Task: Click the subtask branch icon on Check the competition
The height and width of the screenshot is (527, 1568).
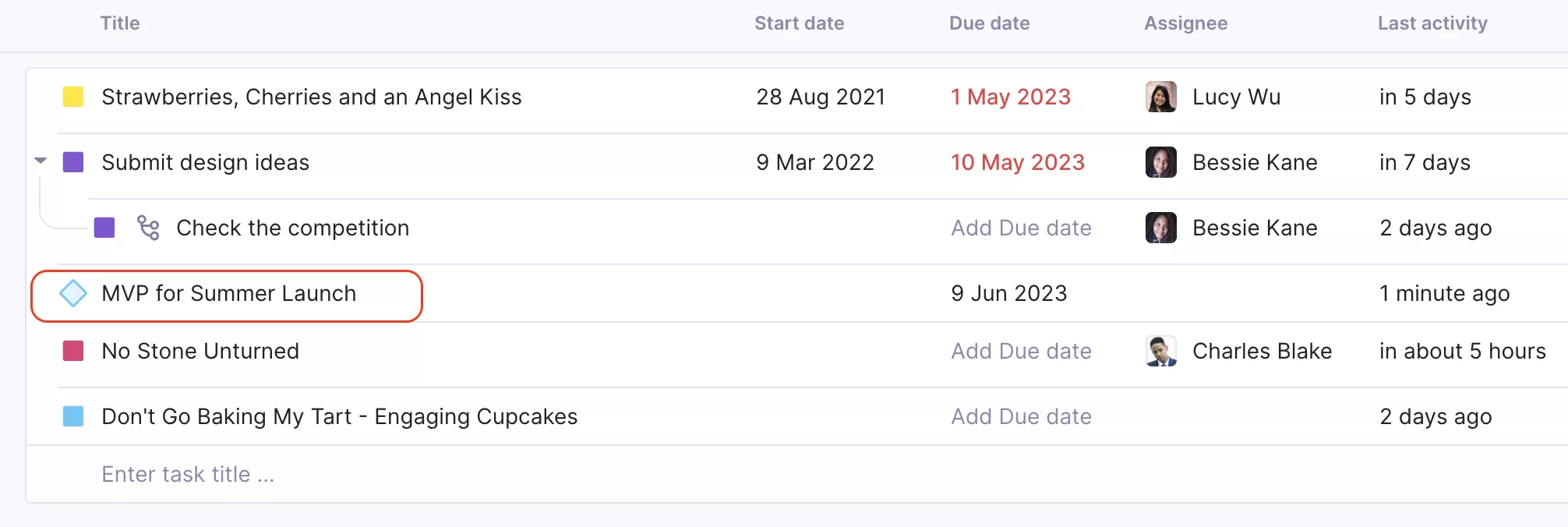Action: tap(148, 228)
